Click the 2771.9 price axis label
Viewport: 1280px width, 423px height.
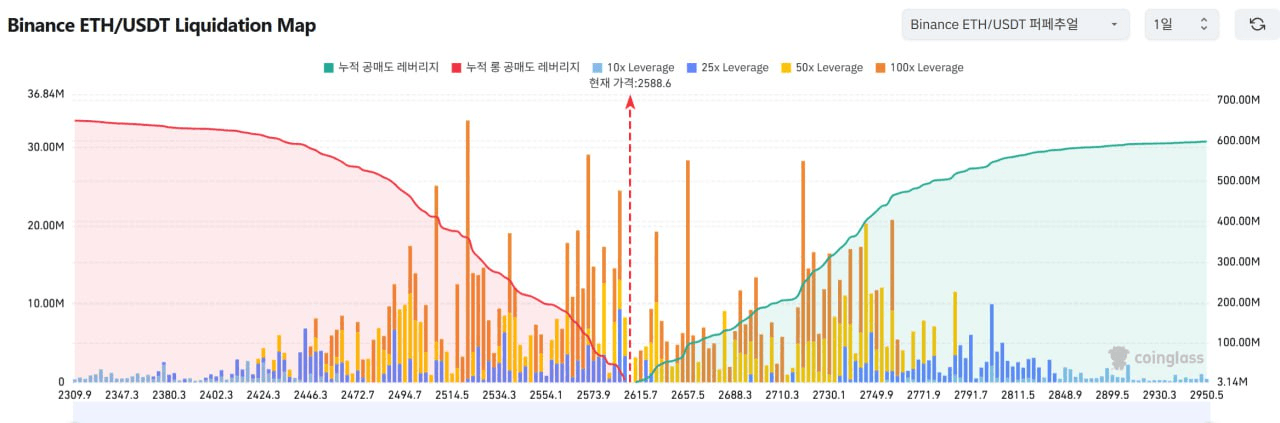(923, 396)
